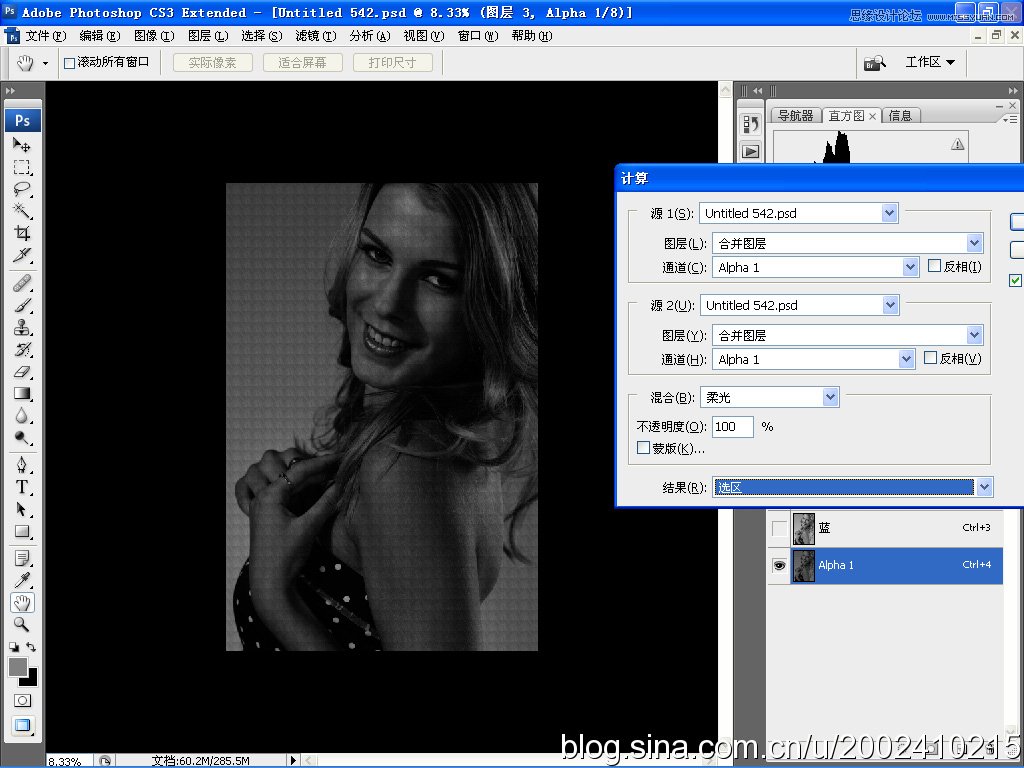Open Hand tool preset picker arrow
The height and width of the screenshot is (768, 1024).
point(45,63)
